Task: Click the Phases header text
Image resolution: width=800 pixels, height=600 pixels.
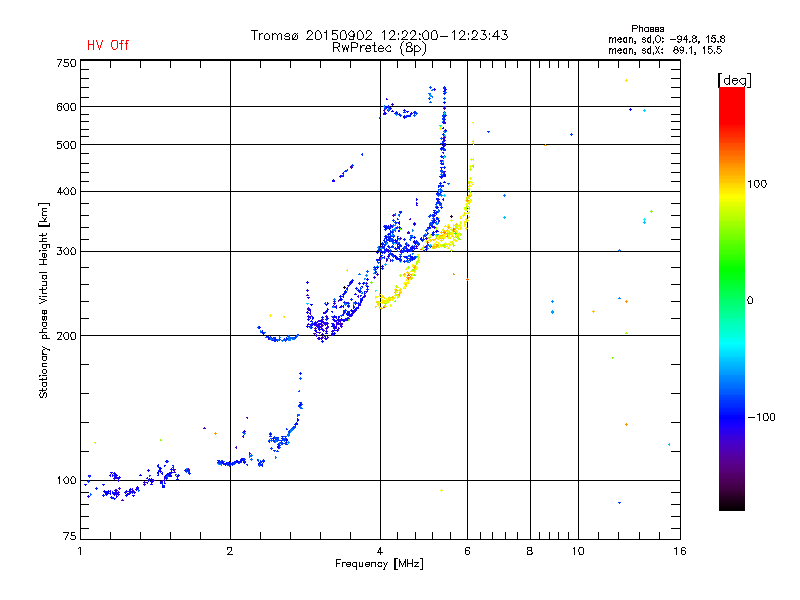Action: [647, 29]
